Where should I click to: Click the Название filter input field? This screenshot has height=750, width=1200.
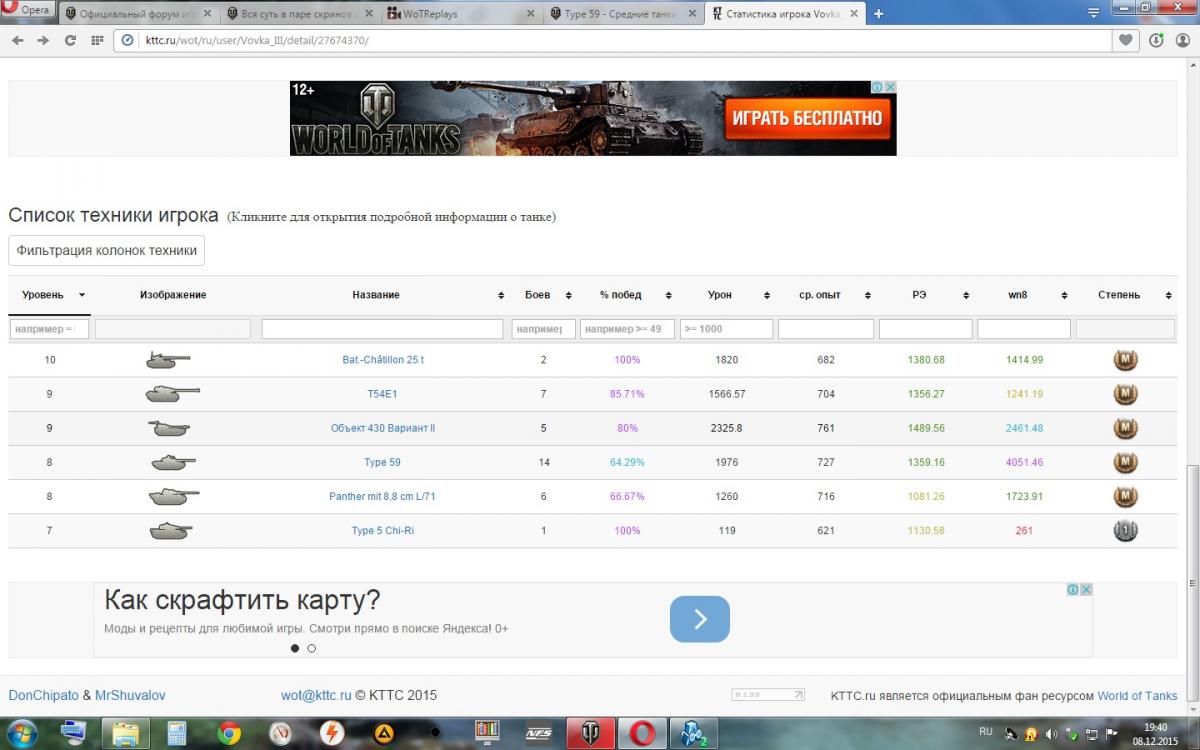pyautogui.click(x=382, y=329)
